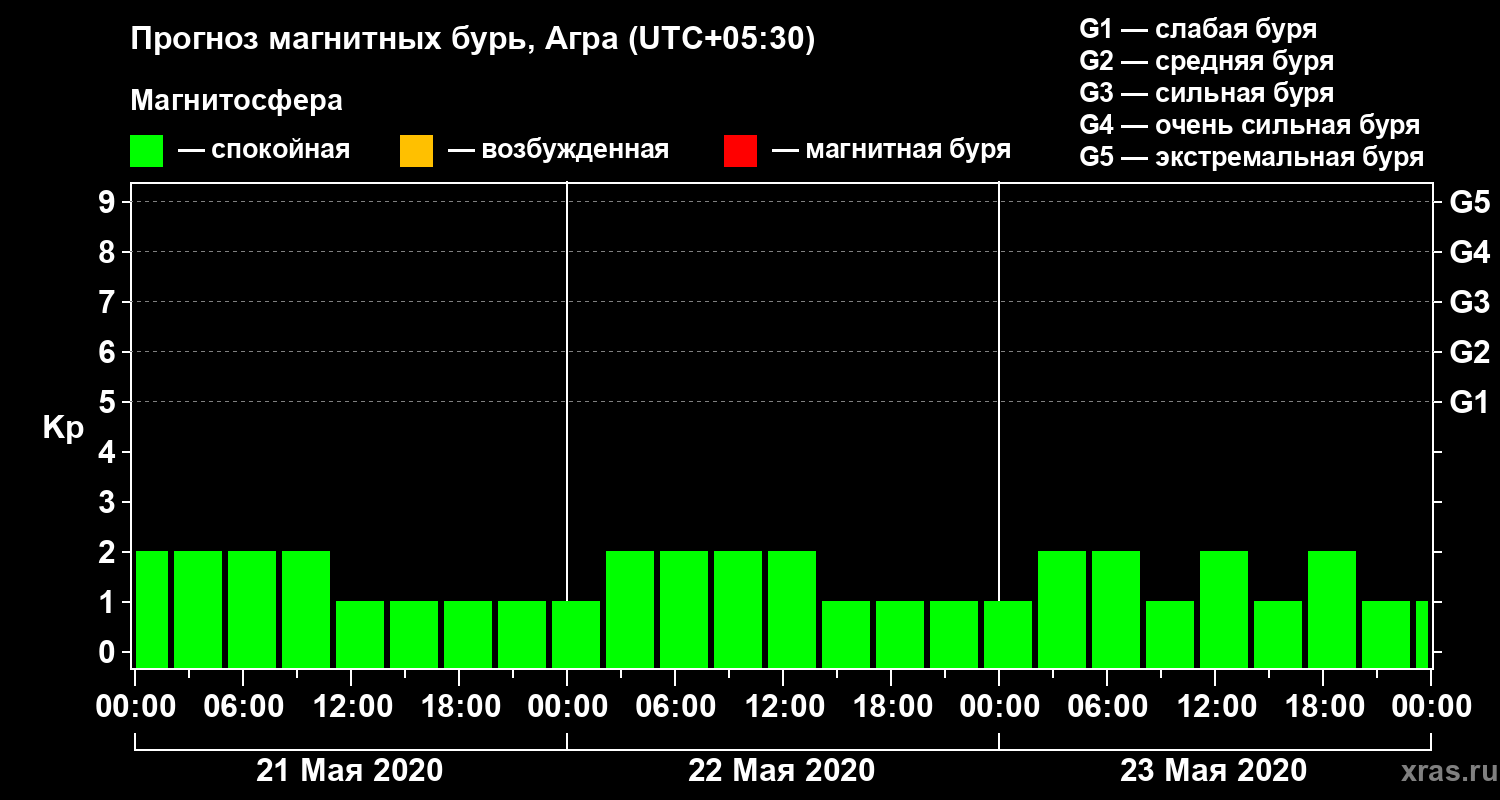1500x800 pixels.
Task: Select the 'G4 — очень сильная буря' legend line
Action: (x=1250, y=125)
